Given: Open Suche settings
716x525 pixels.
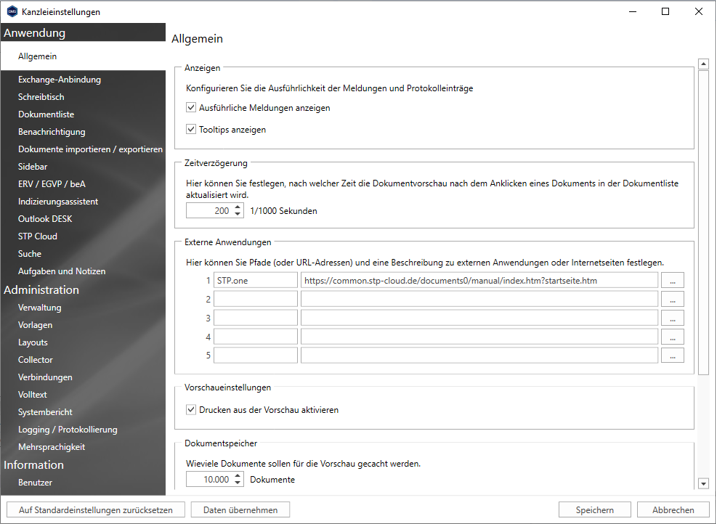Looking at the screenshot, I should tap(30, 253).
